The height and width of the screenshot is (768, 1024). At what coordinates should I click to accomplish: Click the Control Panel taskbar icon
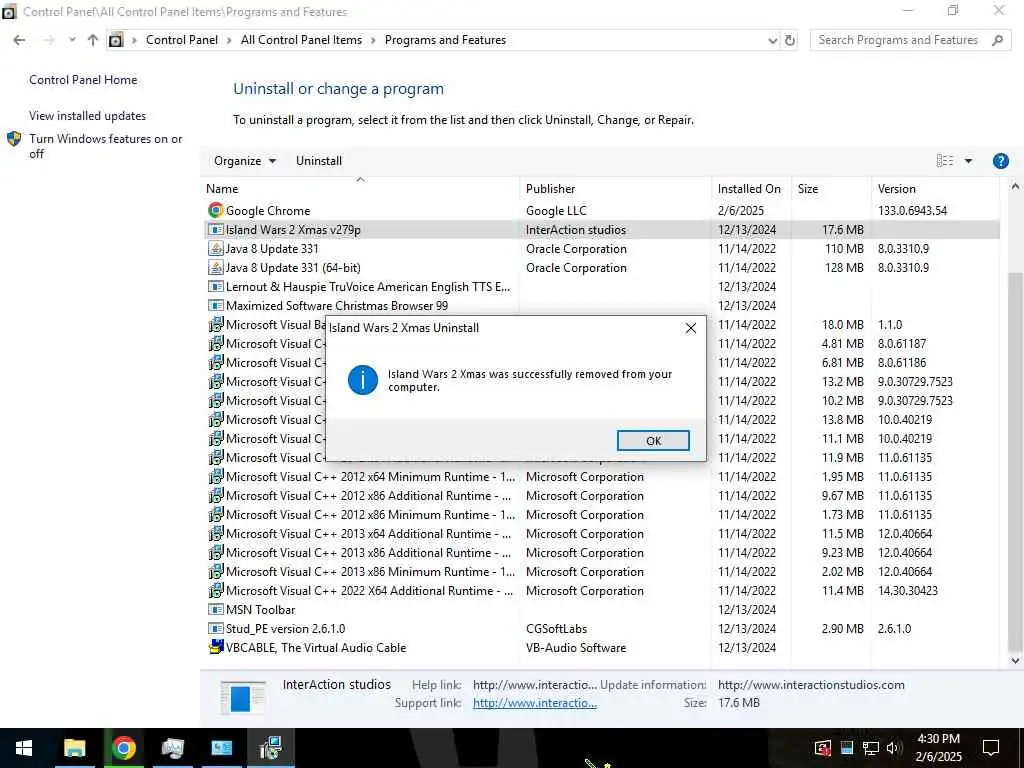click(x=221, y=748)
